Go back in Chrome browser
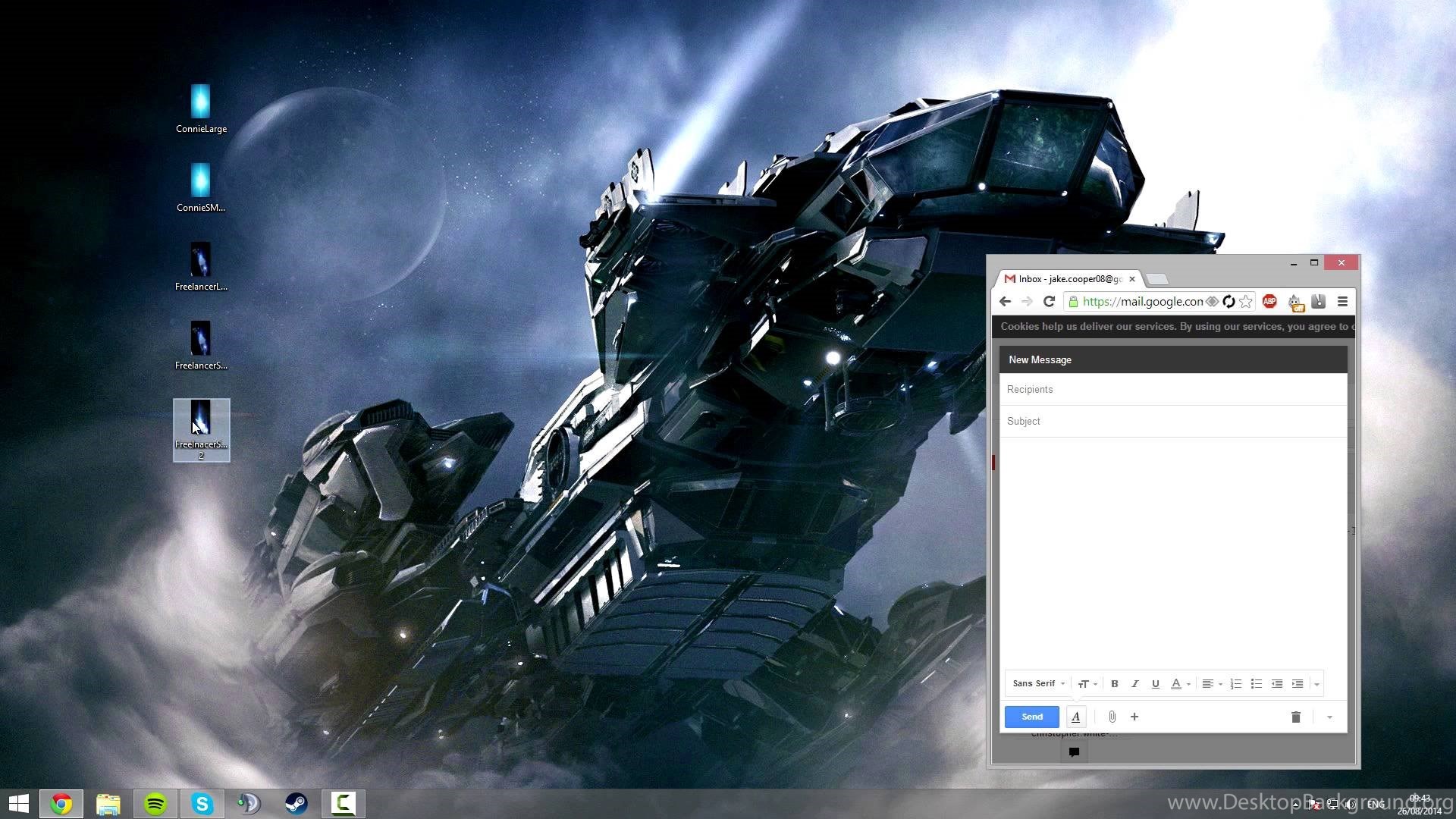The width and height of the screenshot is (1456, 819). [x=1005, y=301]
